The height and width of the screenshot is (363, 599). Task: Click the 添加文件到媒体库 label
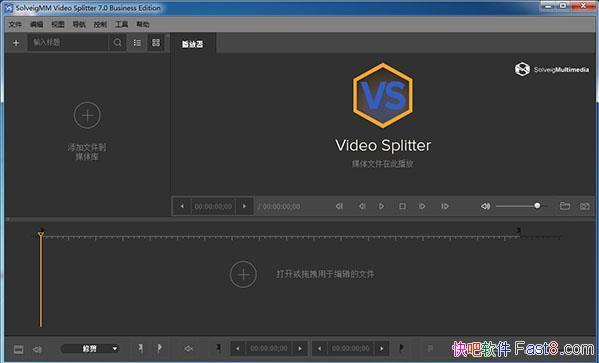(87, 152)
